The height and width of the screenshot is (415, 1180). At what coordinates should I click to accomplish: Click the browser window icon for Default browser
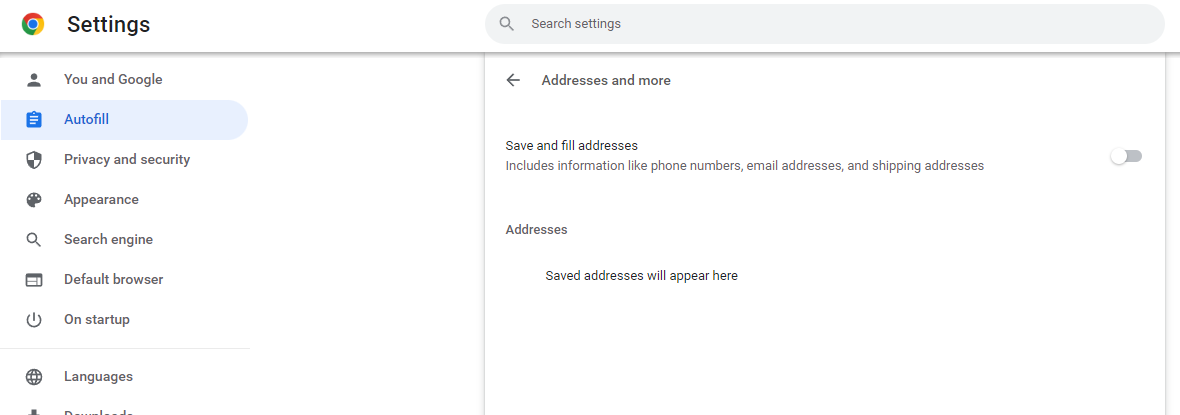click(x=34, y=280)
